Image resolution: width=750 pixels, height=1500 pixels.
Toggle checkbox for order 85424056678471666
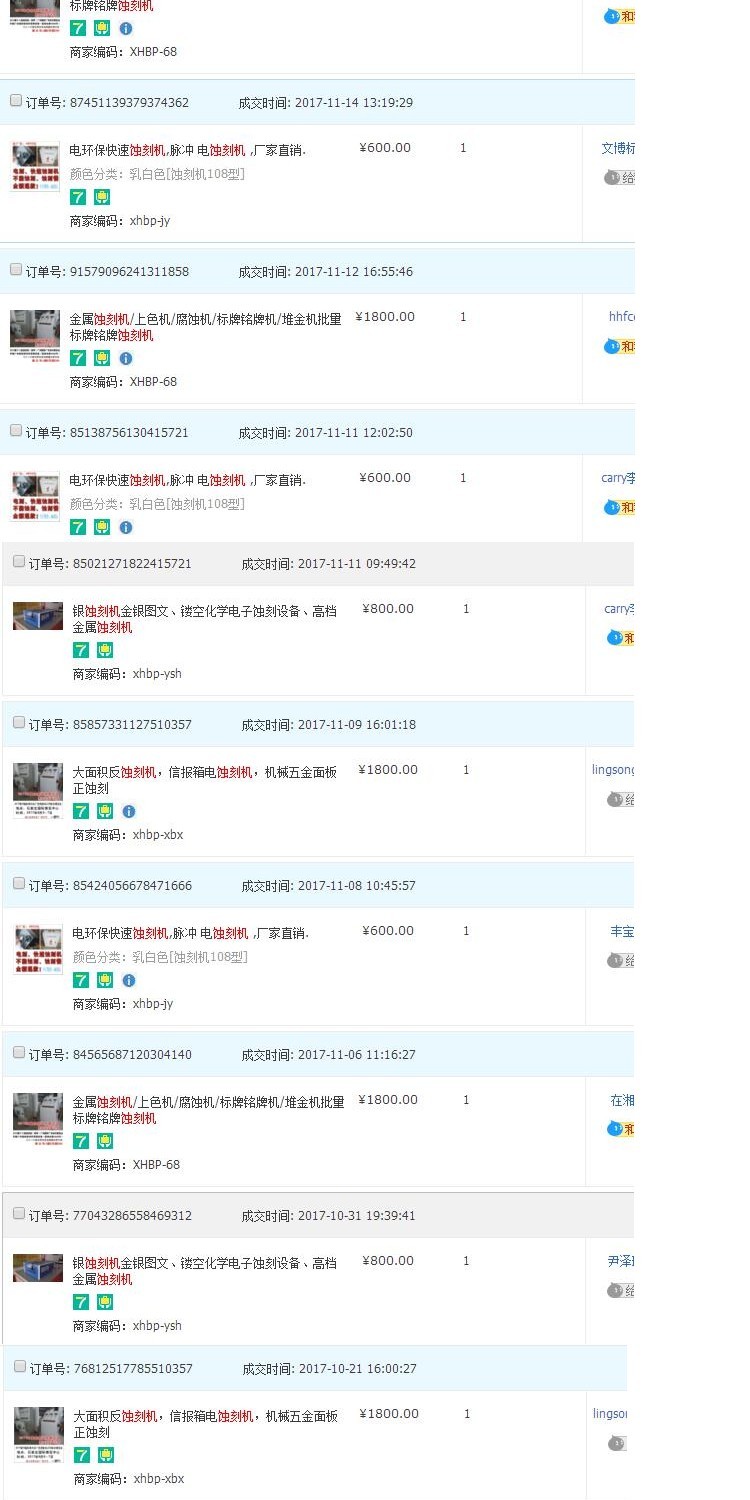19,884
